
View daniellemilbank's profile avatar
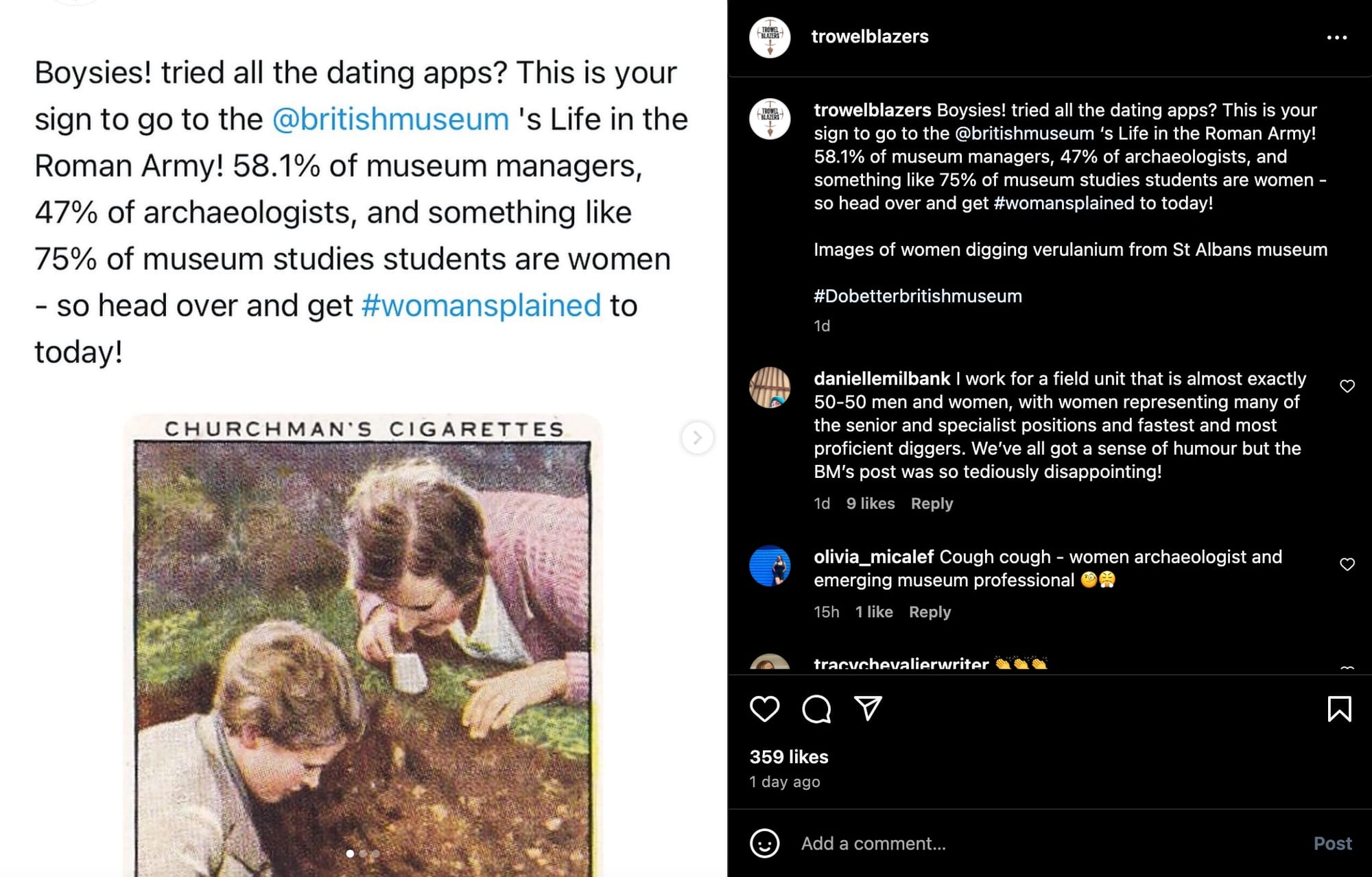click(x=770, y=387)
